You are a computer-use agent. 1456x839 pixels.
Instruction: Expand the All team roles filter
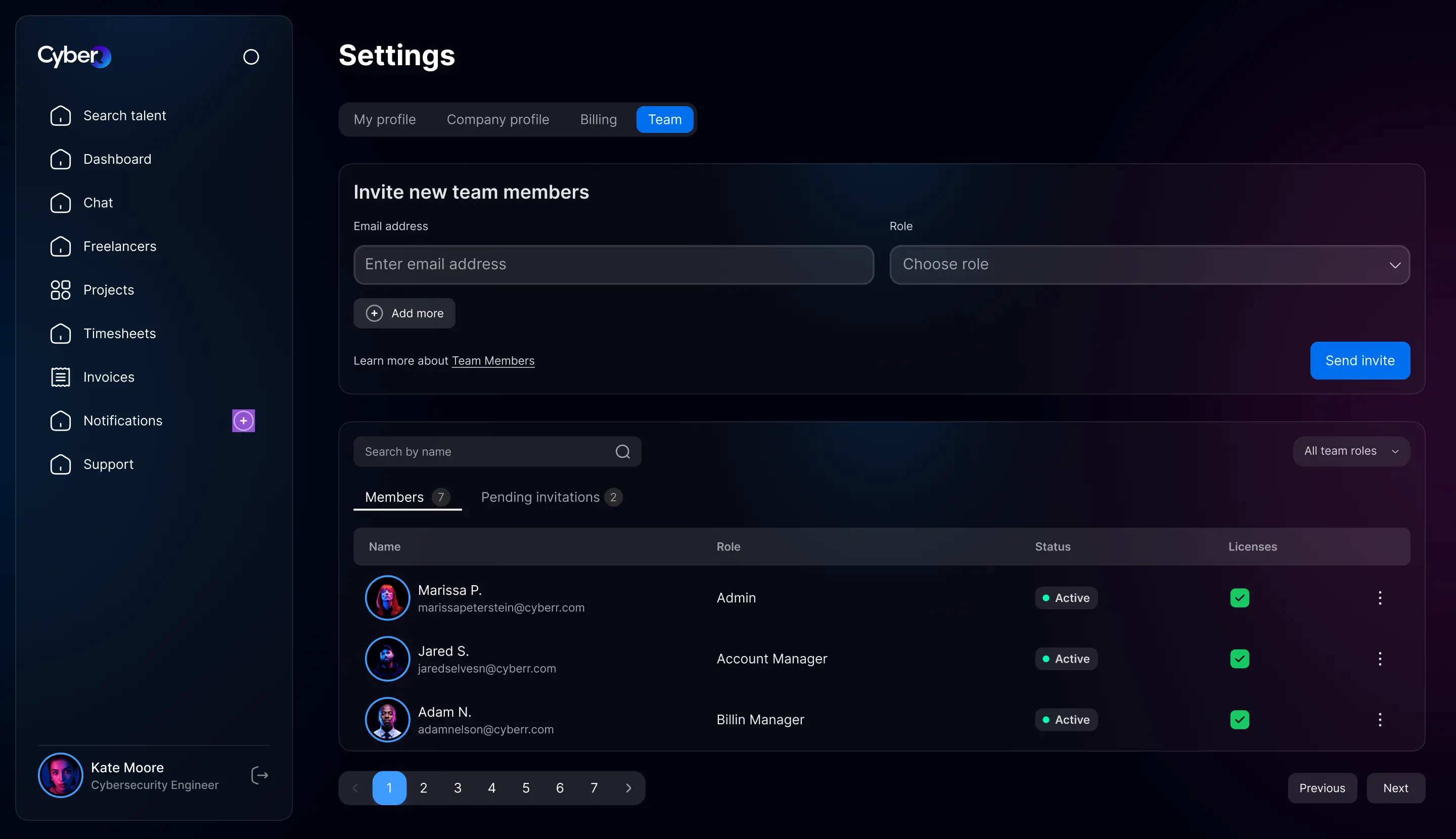coord(1351,451)
